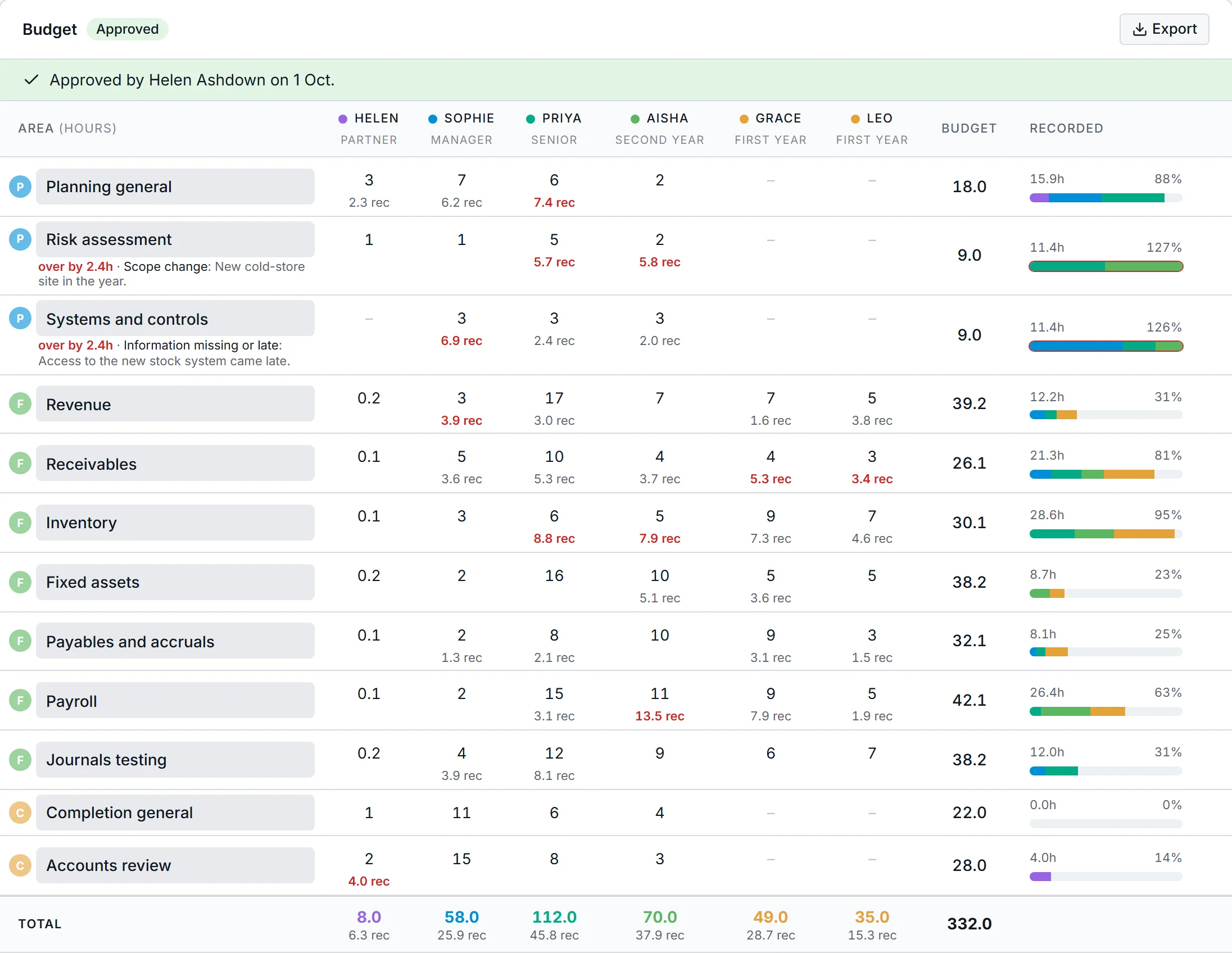Click Priya's red 7.4 rec in Planning general
This screenshot has width=1232, height=953.
[554, 202]
